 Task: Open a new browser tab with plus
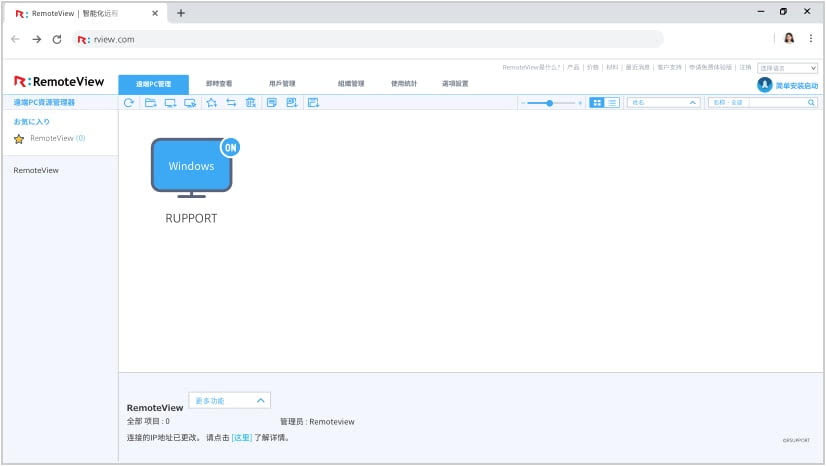click(x=181, y=13)
